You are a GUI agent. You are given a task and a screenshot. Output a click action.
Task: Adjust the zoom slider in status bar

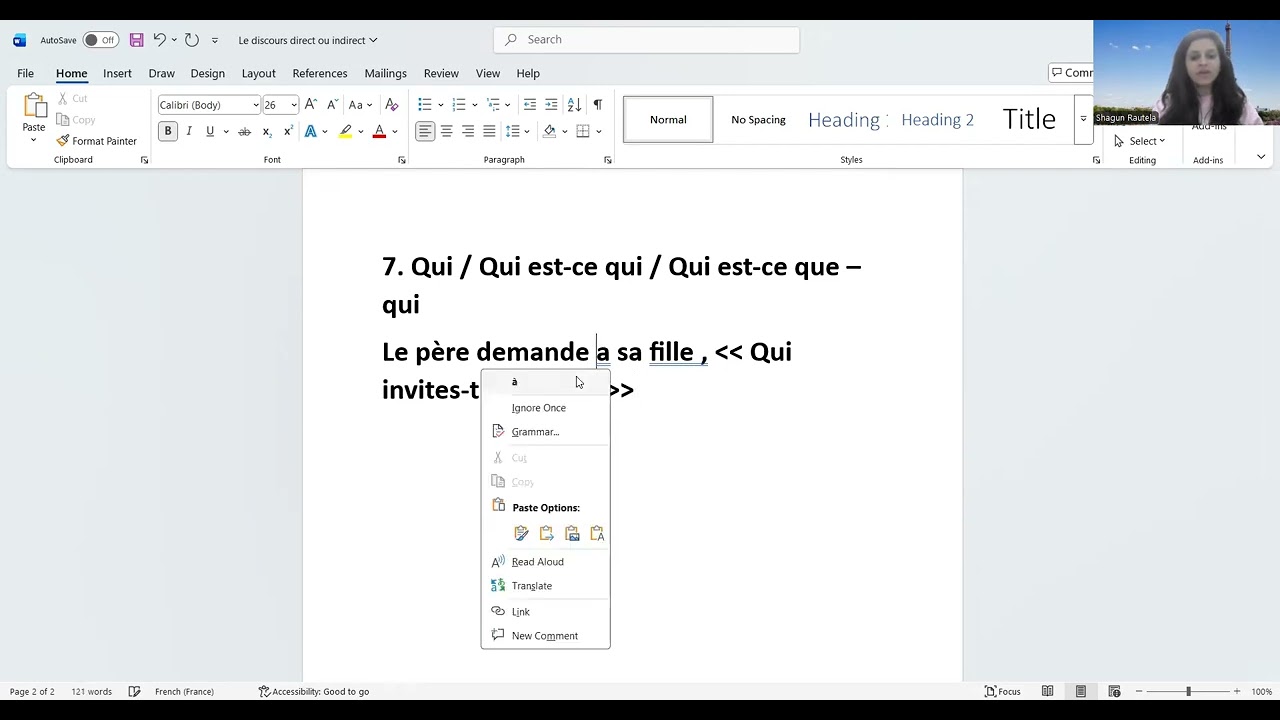[1188, 691]
